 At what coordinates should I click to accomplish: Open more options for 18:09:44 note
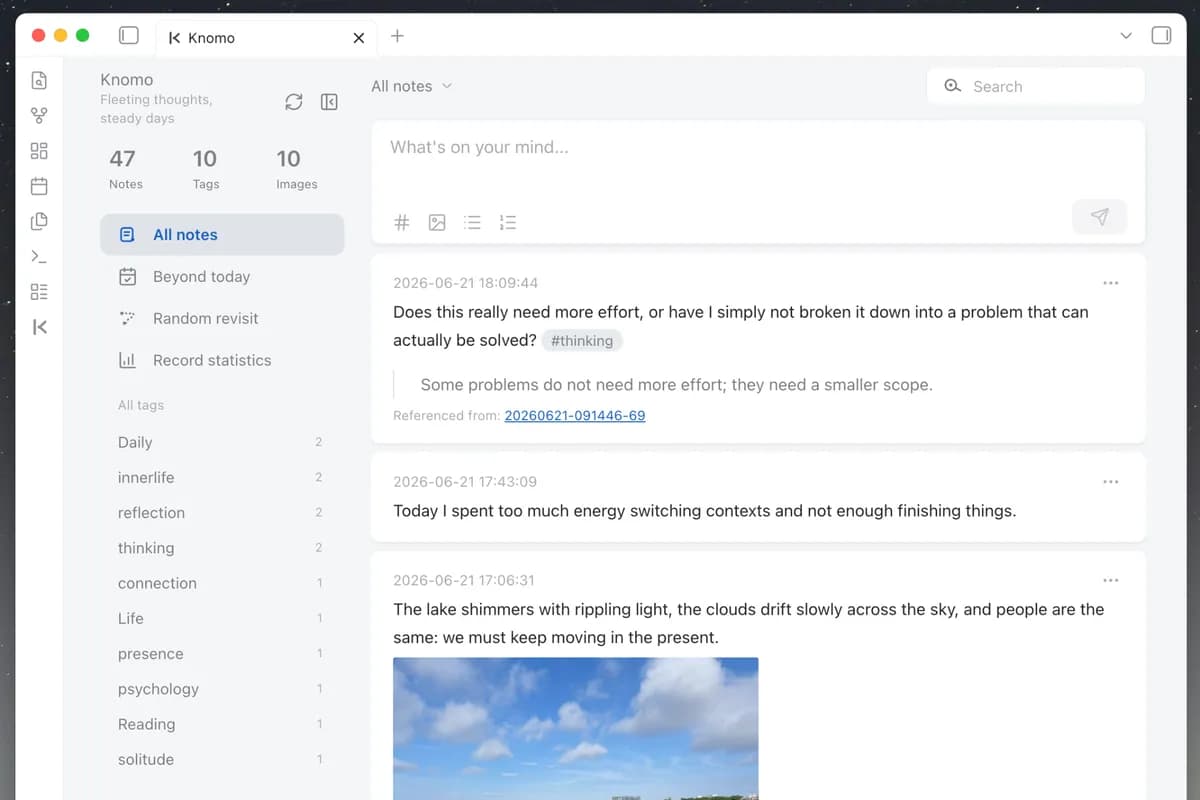tap(1110, 283)
